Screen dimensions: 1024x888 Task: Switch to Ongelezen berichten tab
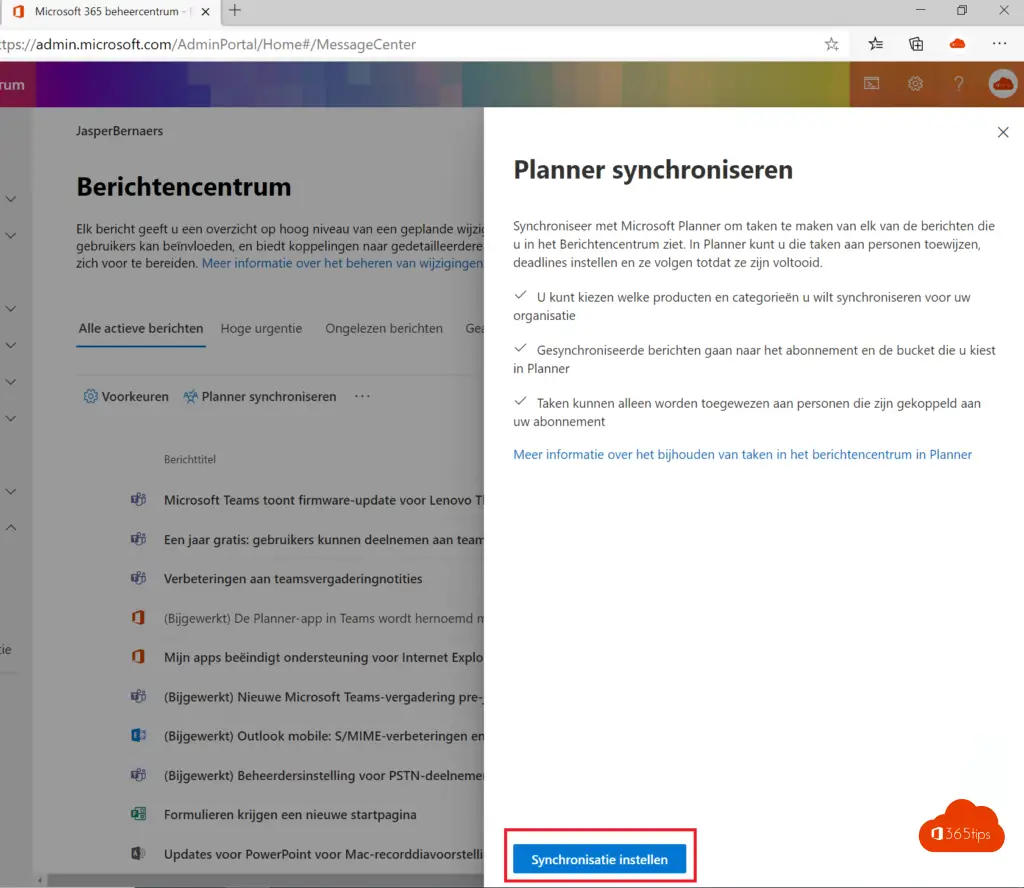(x=384, y=328)
